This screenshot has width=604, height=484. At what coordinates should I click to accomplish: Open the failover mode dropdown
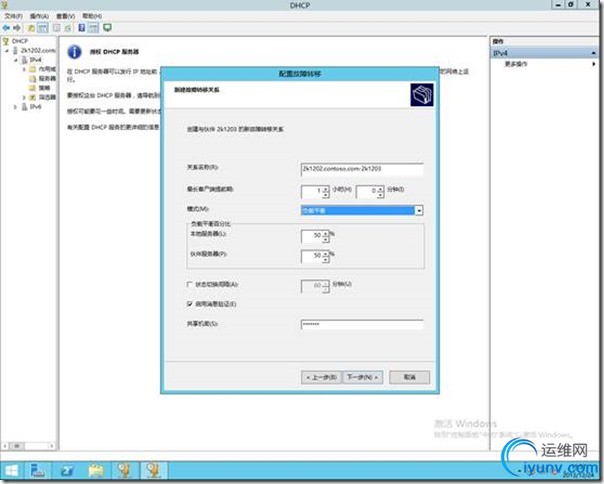[419, 210]
